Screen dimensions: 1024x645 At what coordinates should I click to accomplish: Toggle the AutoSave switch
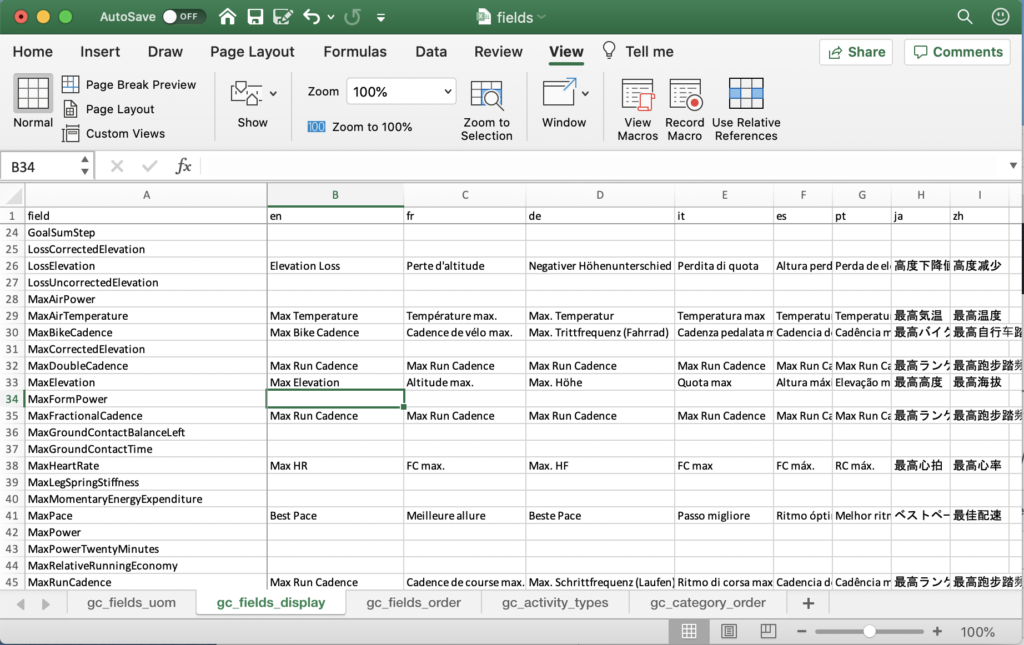(x=184, y=17)
